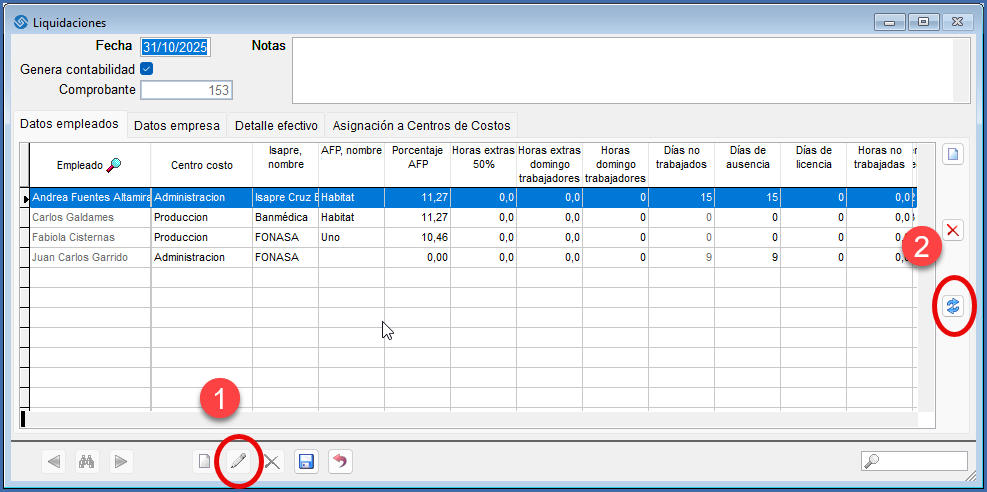The height and width of the screenshot is (492, 987).
Task: Open search with the binoculars icon
Action: tap(87, 461)
